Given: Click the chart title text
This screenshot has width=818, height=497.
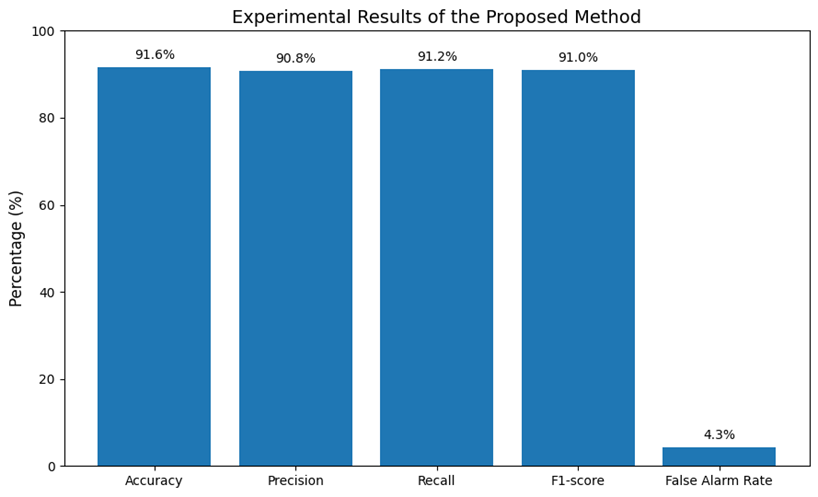Looking at the screenshot, I should pyautogui.click(x=450, y=17).
